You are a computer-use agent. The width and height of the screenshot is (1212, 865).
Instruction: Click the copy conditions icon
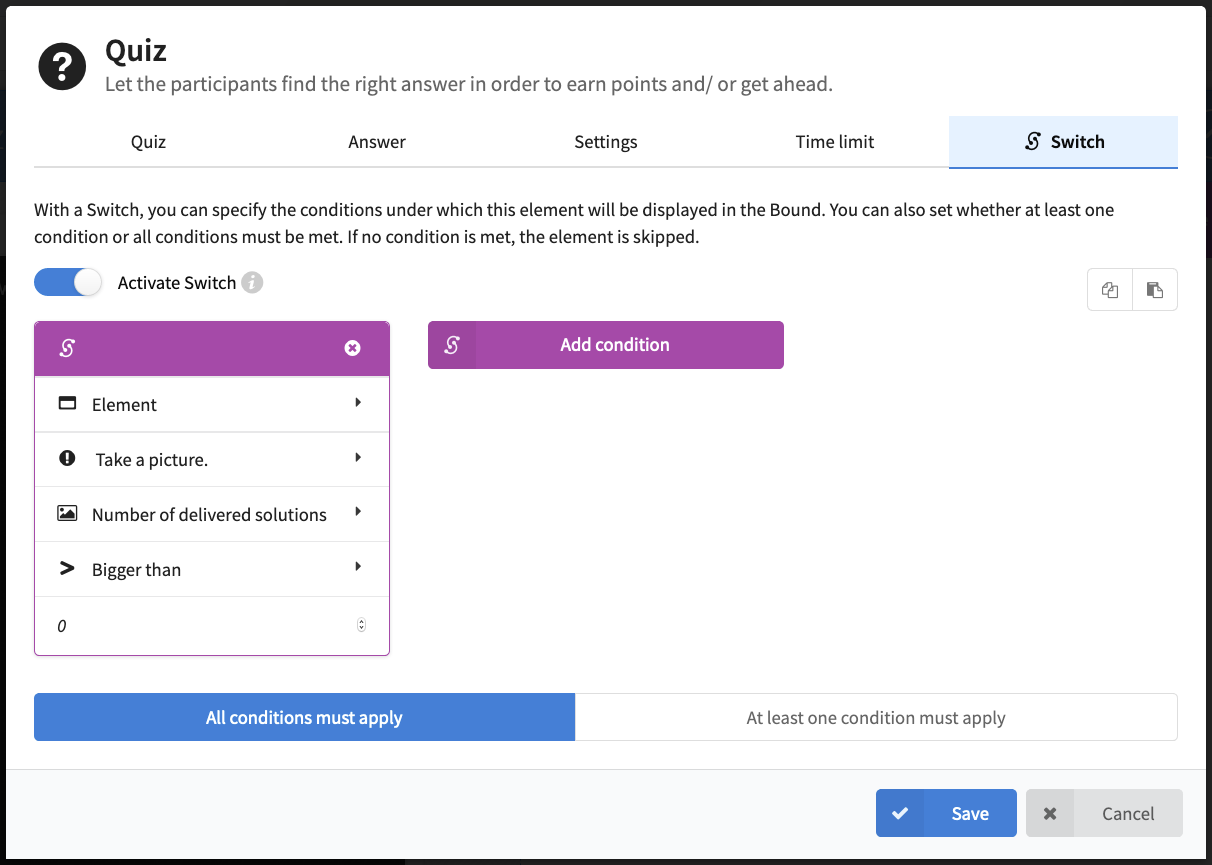1110,290
